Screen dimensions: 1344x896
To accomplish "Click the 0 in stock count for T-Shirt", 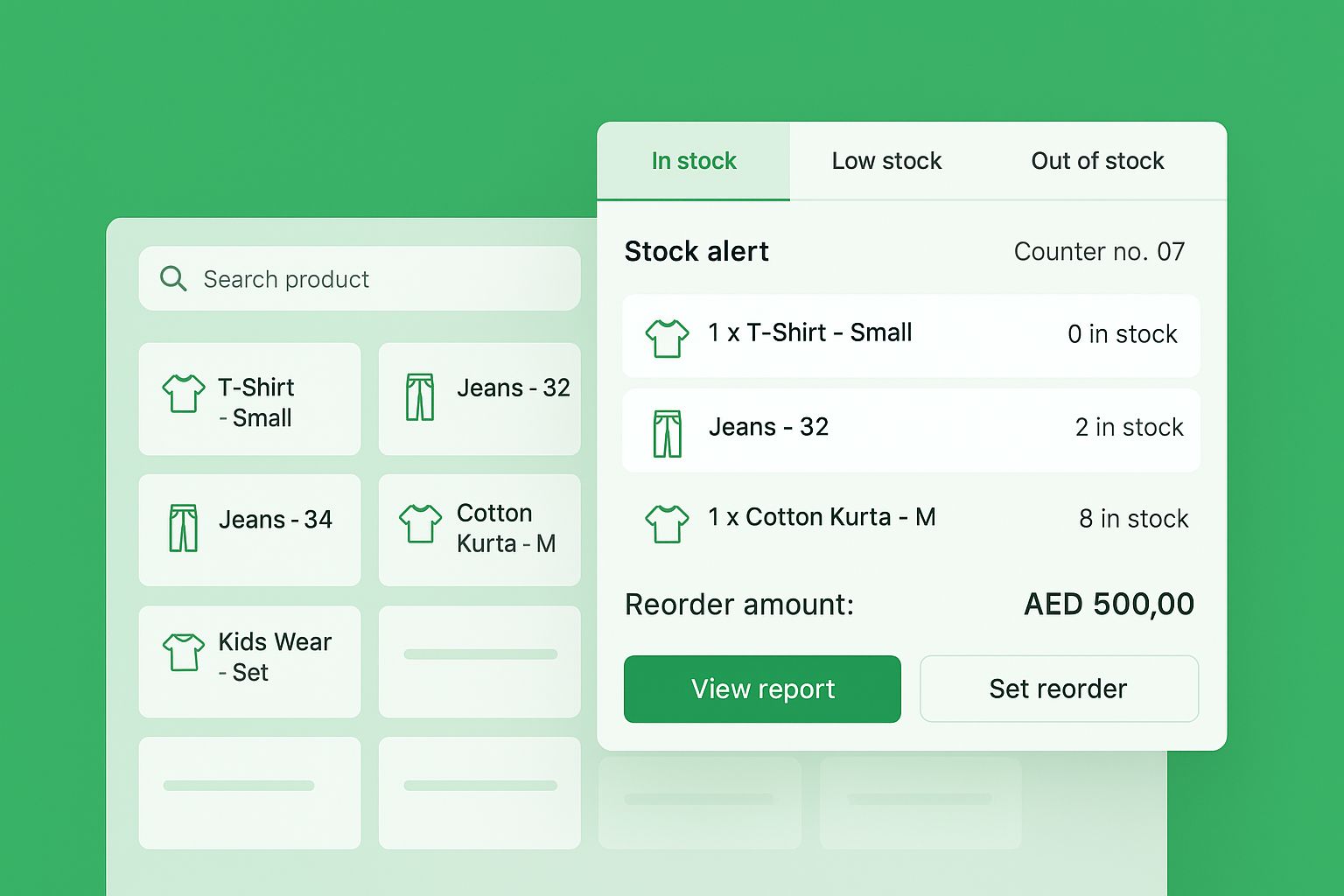I will 1123,334.
